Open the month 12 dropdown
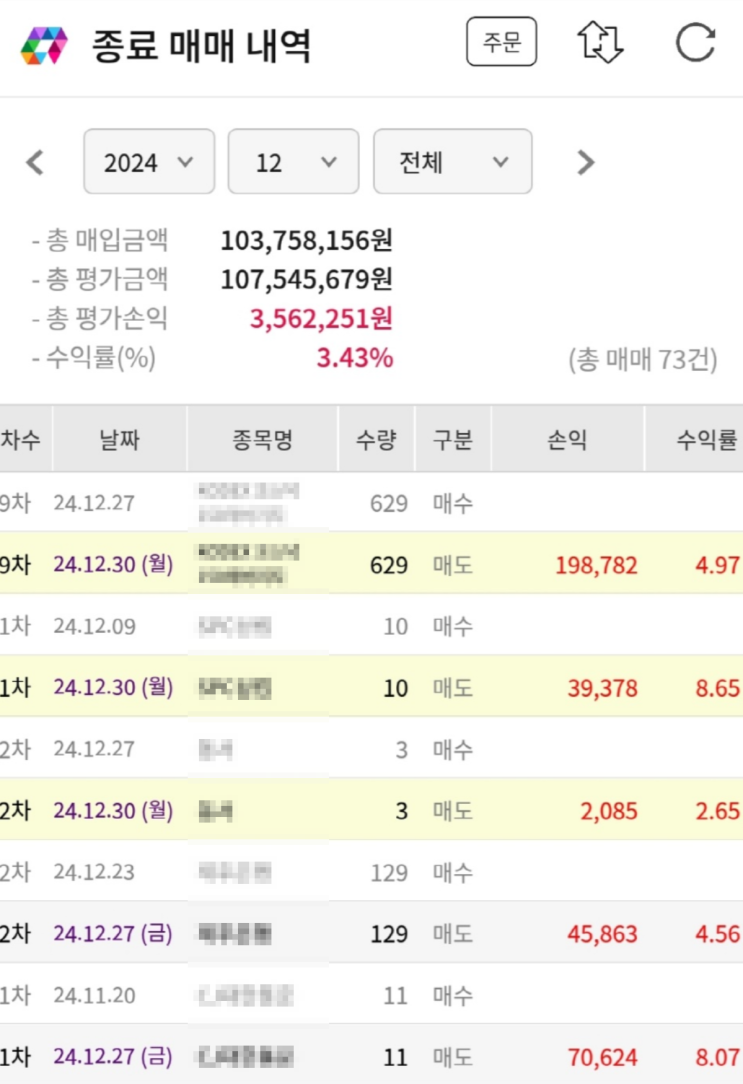 (x=293, y=162)
